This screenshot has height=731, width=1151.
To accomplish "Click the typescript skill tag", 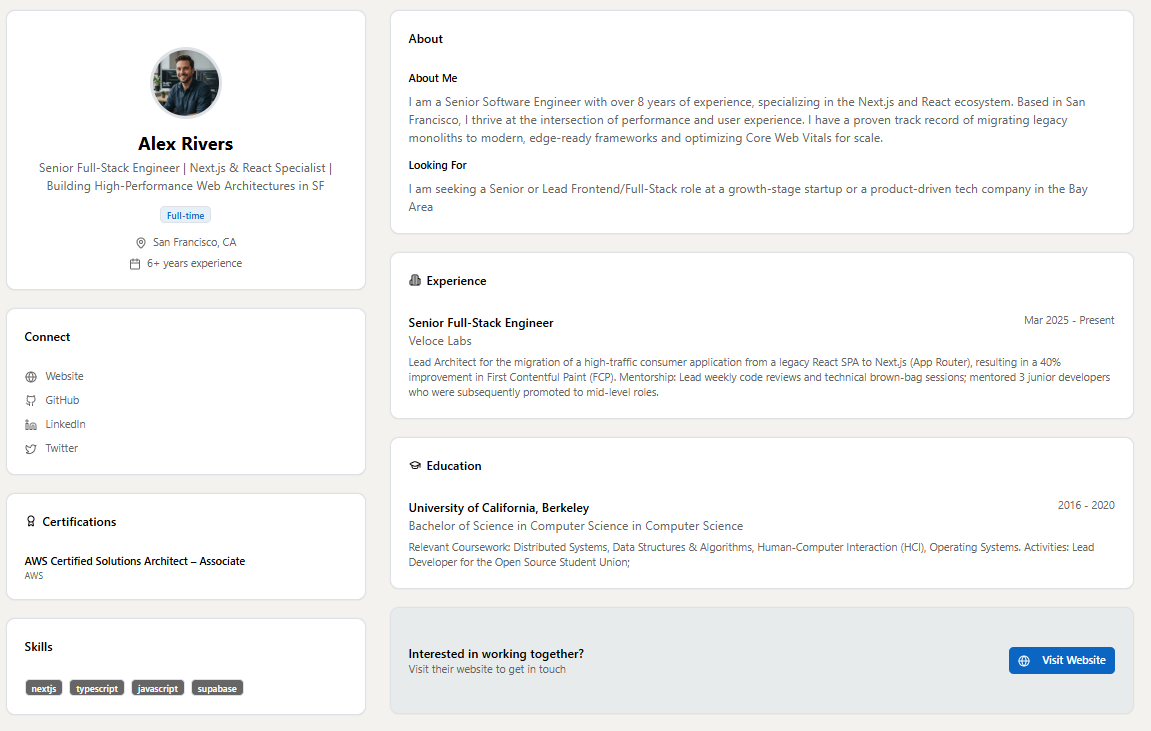I will [97, 688].
